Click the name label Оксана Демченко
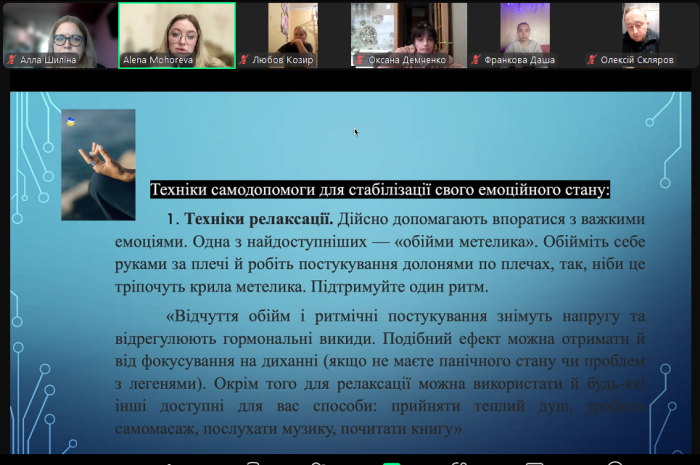Screen dimensions: 700x465 [405, 60]
